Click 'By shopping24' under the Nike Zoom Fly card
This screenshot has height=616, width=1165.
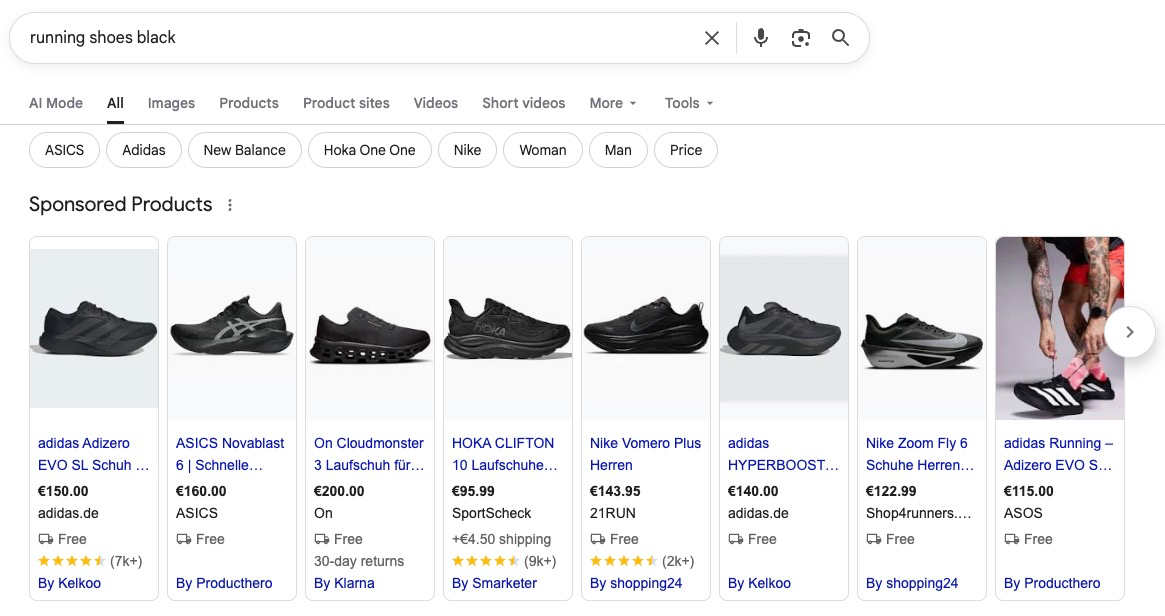point(912,583)
